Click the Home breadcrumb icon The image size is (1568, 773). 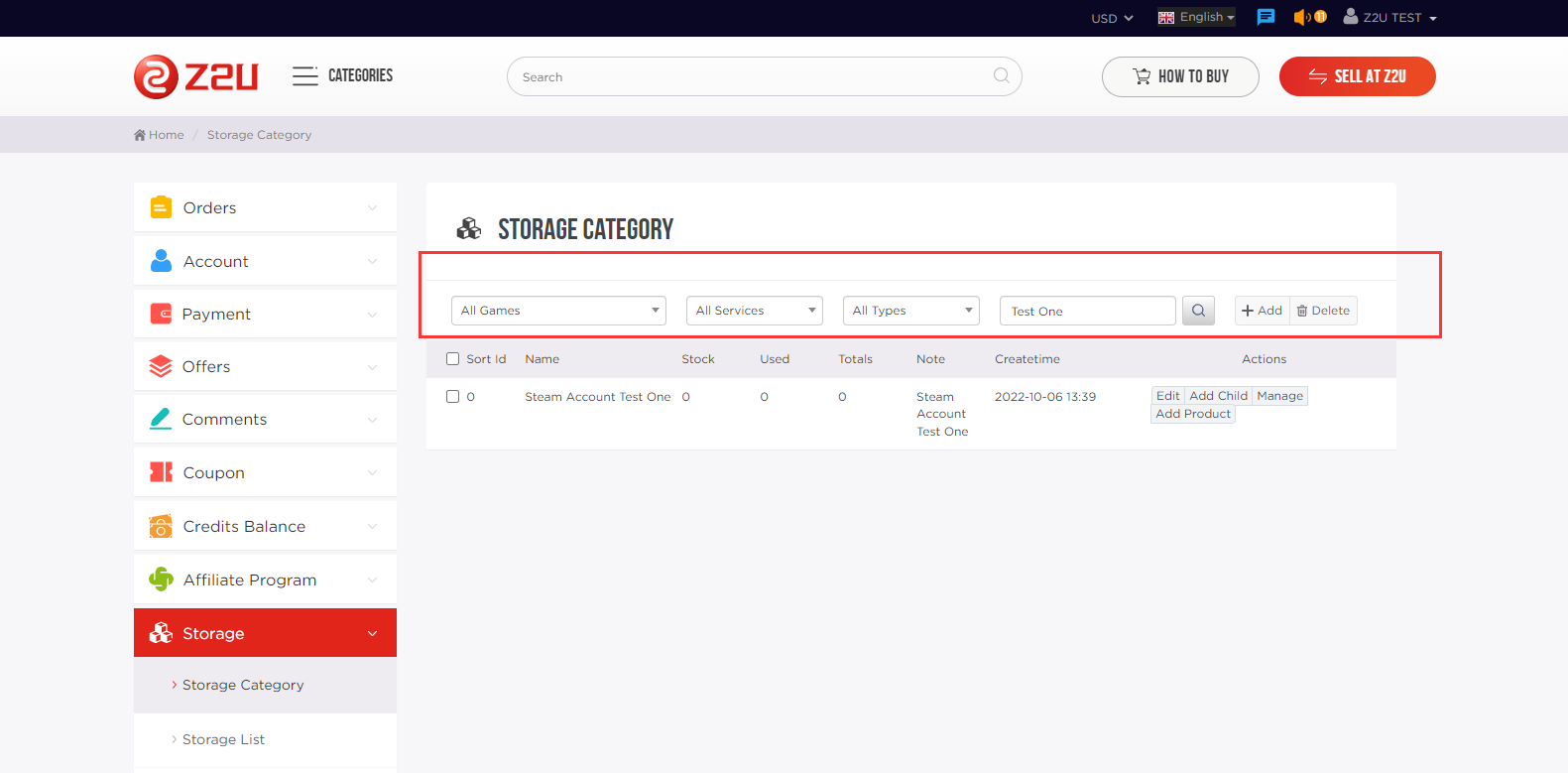pos(140,135)
